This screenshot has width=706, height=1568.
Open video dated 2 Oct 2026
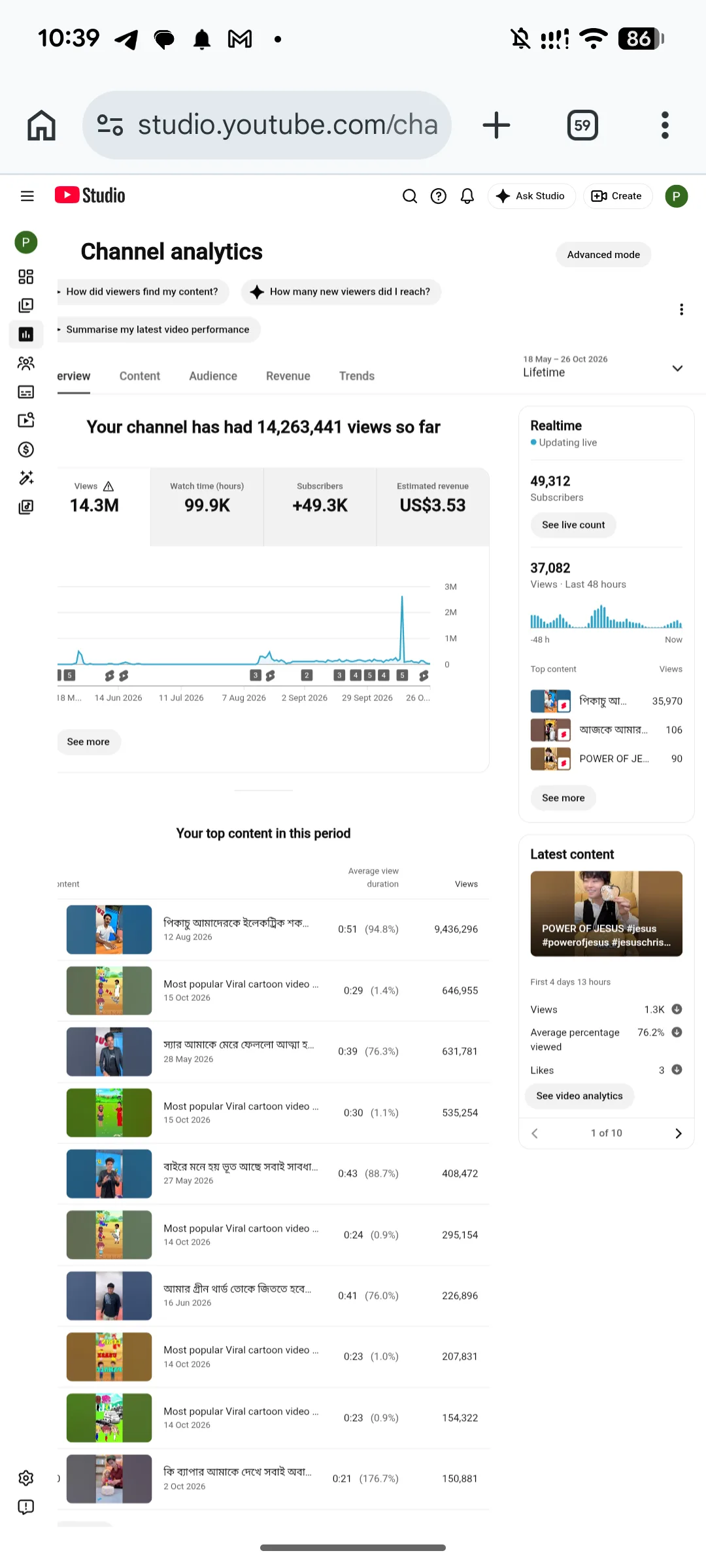(273, 1479)
